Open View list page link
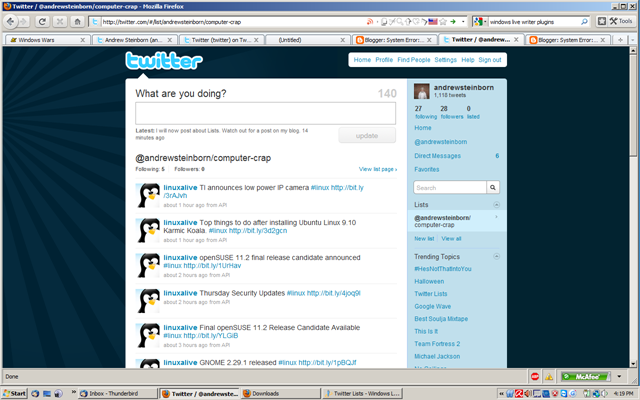Screen dimensions: 640x400 [378, 169]
